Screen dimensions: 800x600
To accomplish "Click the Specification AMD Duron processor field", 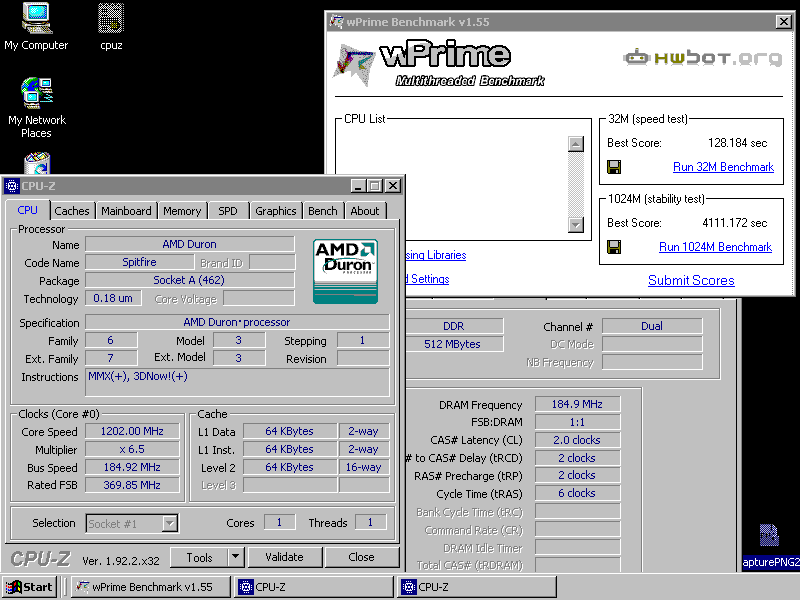I will pyautogui.click(x=237, y=322).
